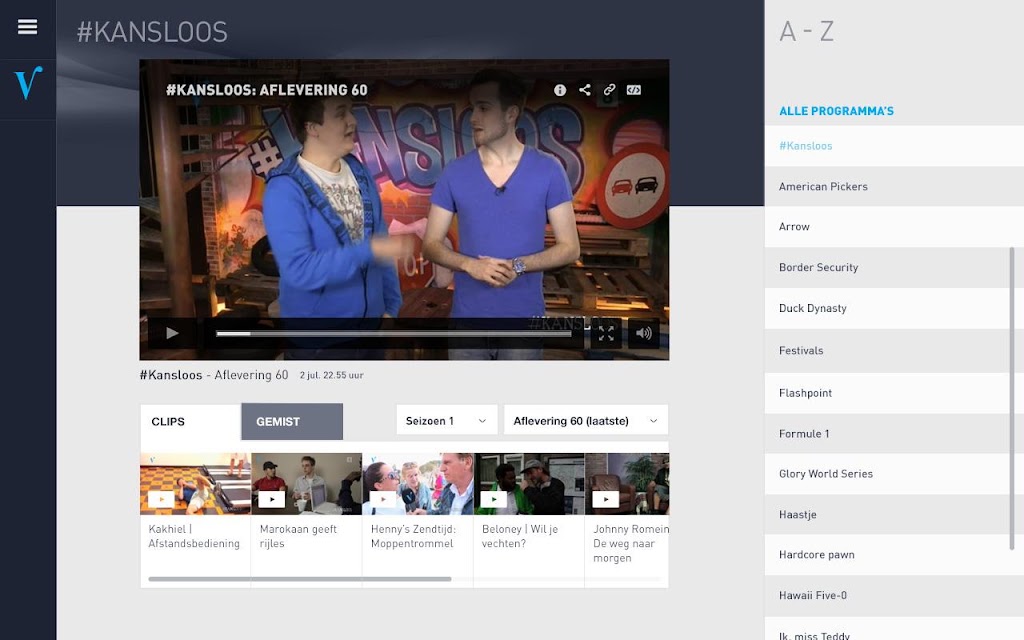Screen dimensions: 1024x640
Task: Open the Seizoen 1 dropdown
Action: tap(447, 421)
